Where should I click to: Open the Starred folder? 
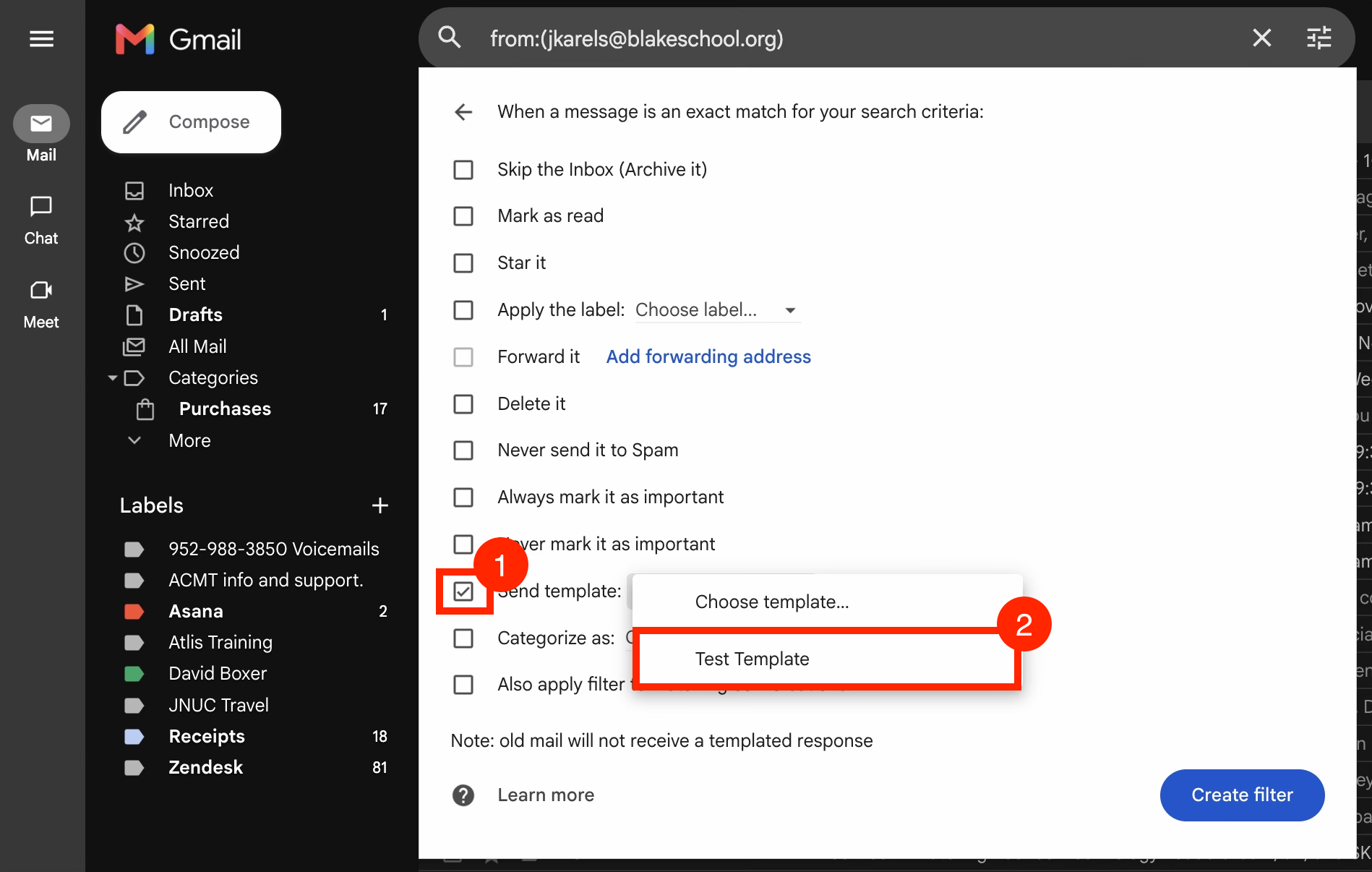tap(199, 221)
